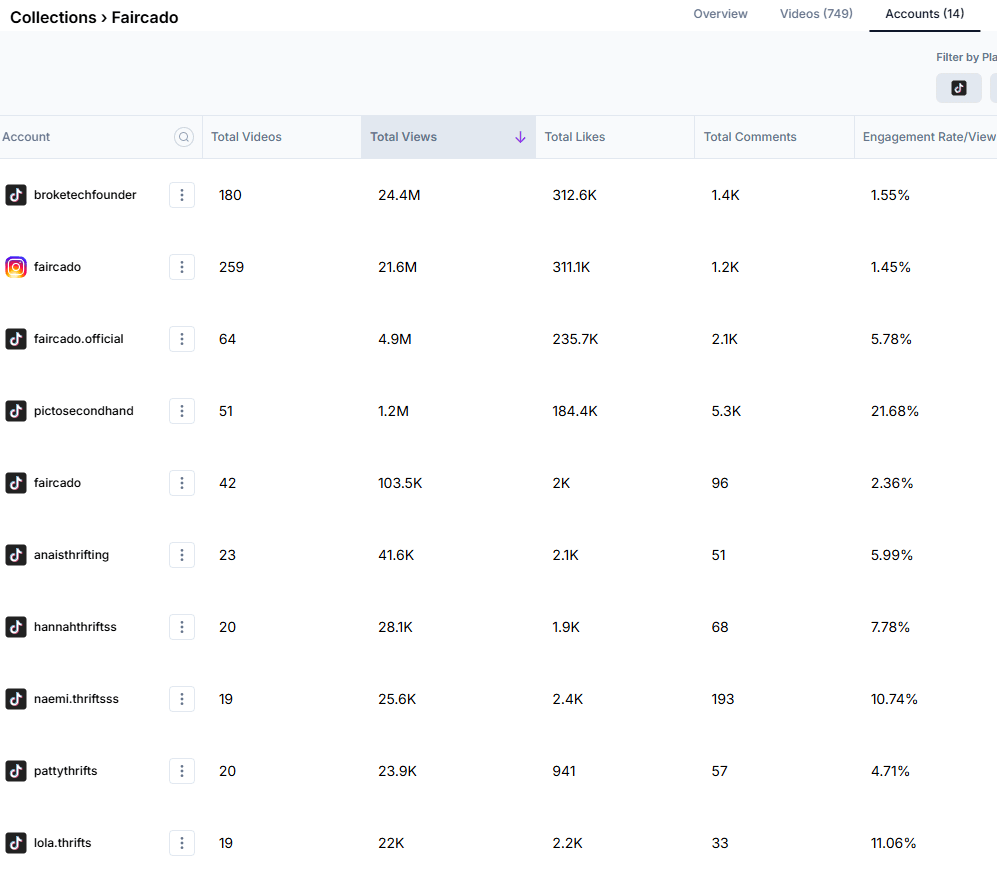The width and height of the screenshot is (997, 881).
Task: Switch to the Overview tab
Action: (x=720, y=14)
